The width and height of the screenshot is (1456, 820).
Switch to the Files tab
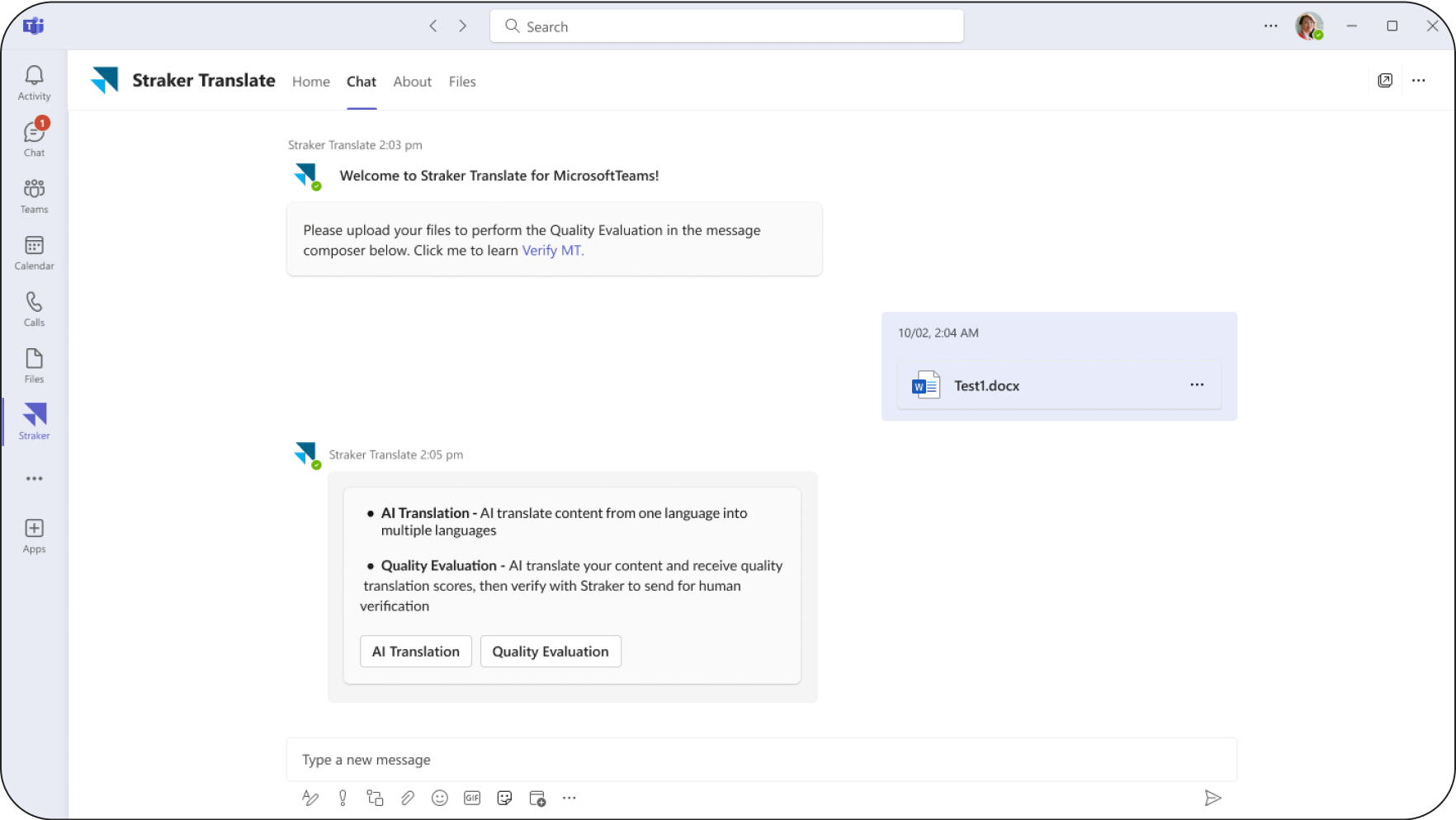462,82
